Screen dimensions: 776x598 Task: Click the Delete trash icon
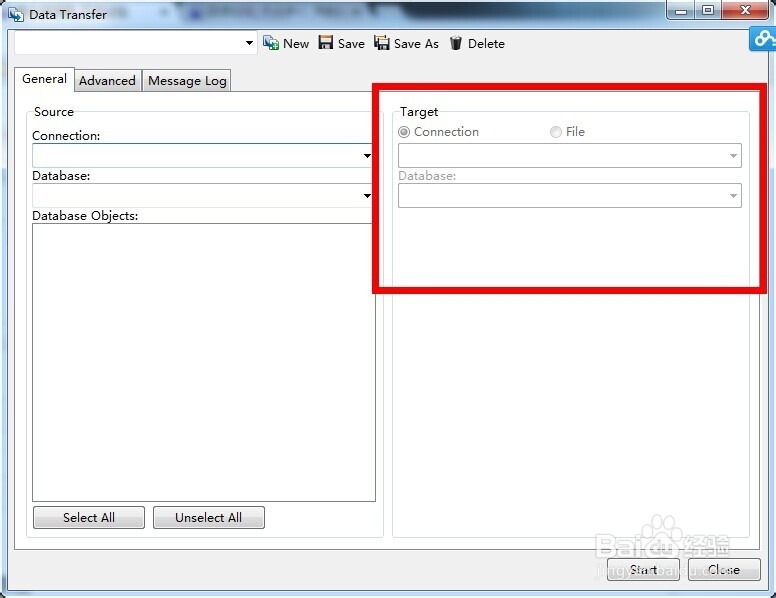click(456, 43)
